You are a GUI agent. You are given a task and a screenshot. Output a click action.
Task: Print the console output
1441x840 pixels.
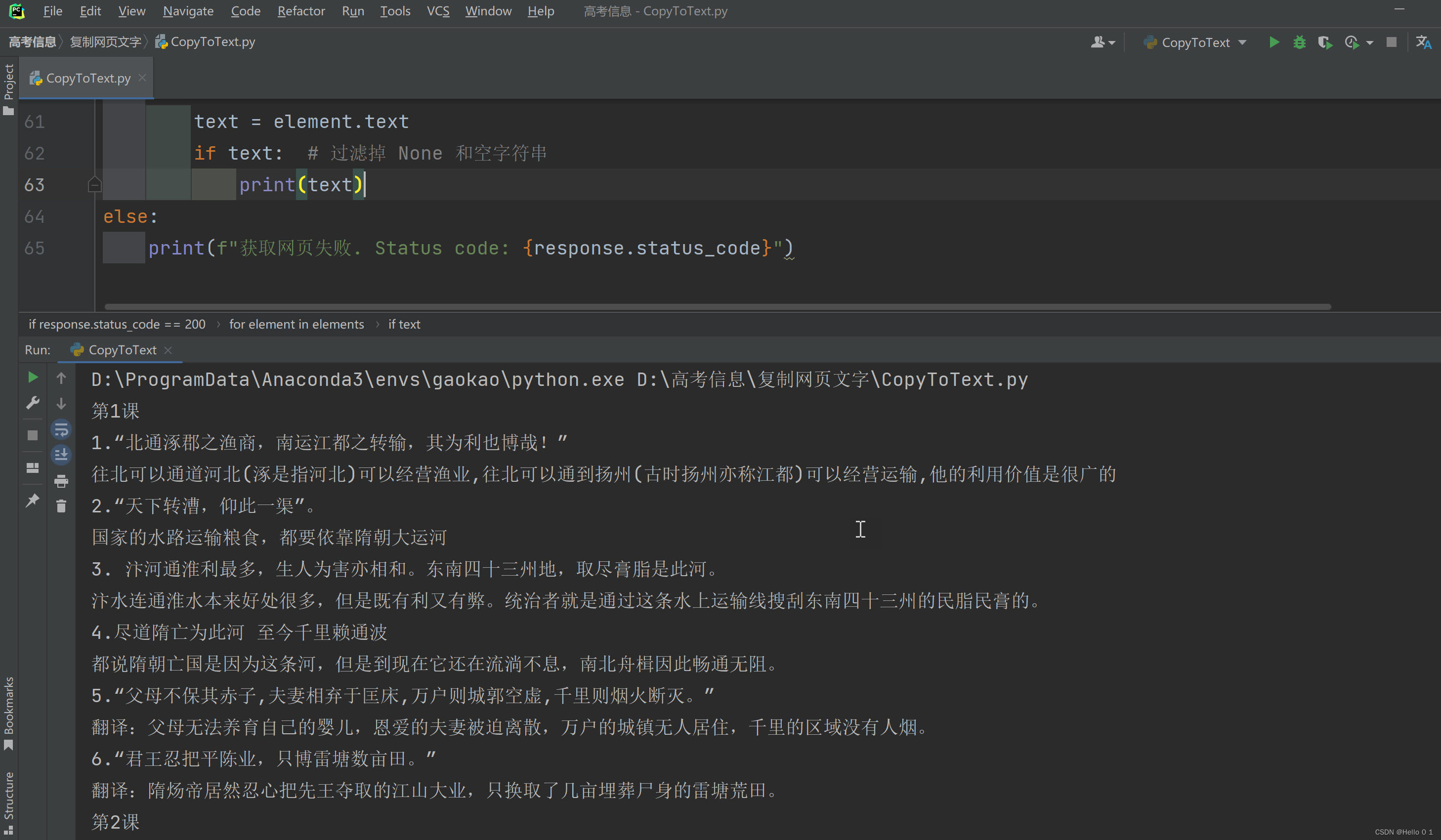tap(61, 481)
